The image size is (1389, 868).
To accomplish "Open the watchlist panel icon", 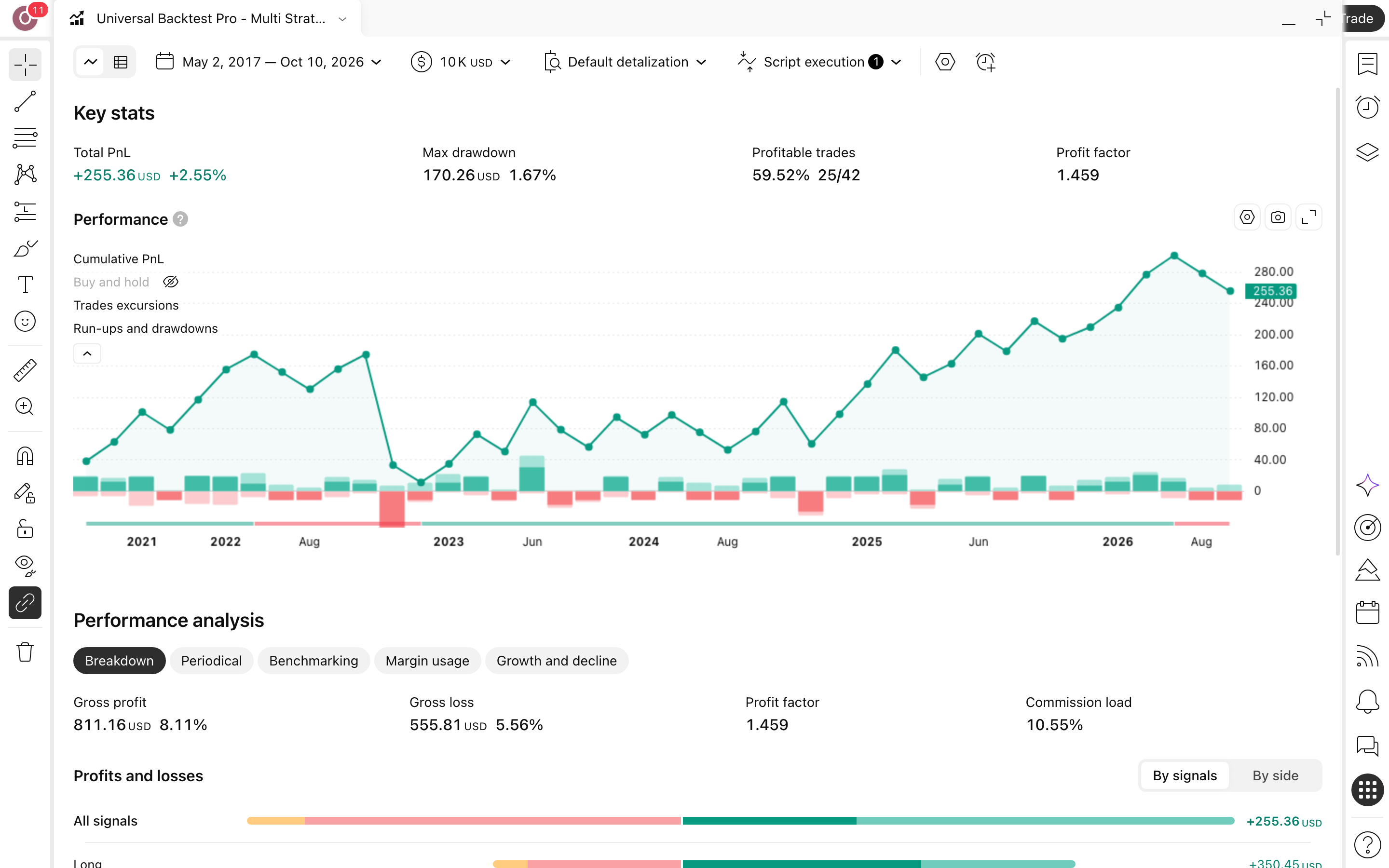I will [1367, 64].
